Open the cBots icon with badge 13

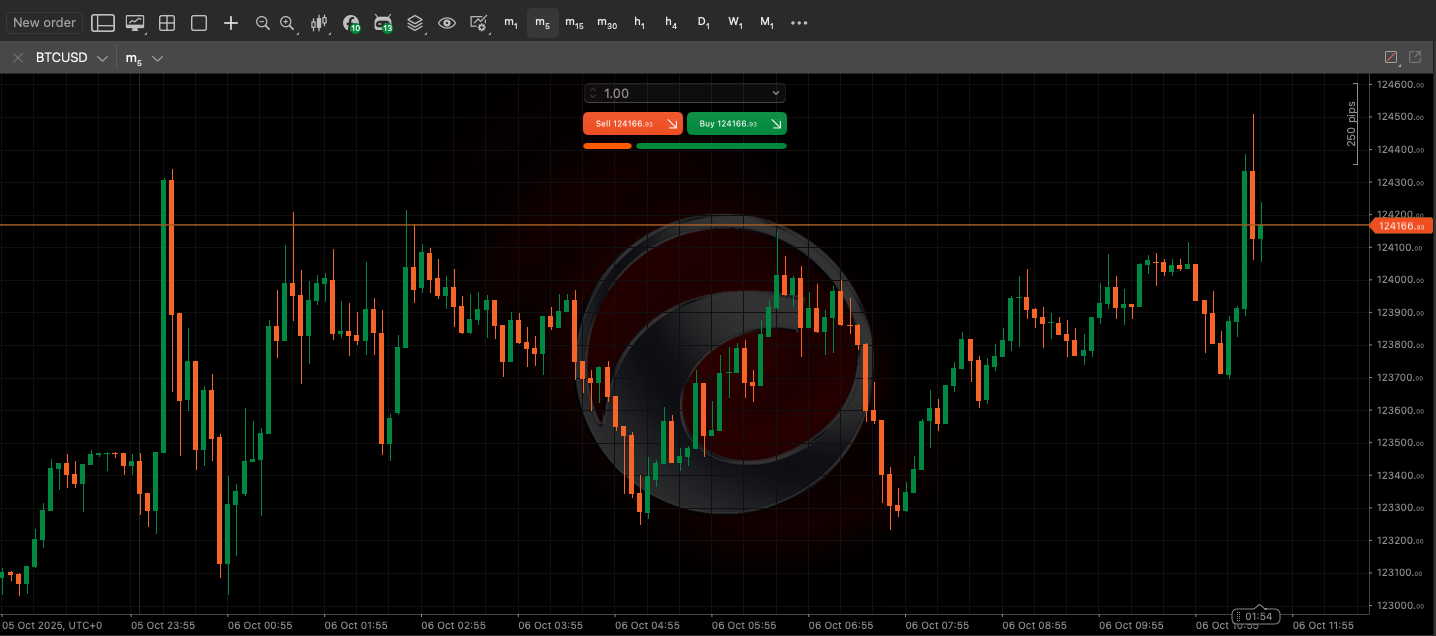pyautogui.click(x=382, y=22)
